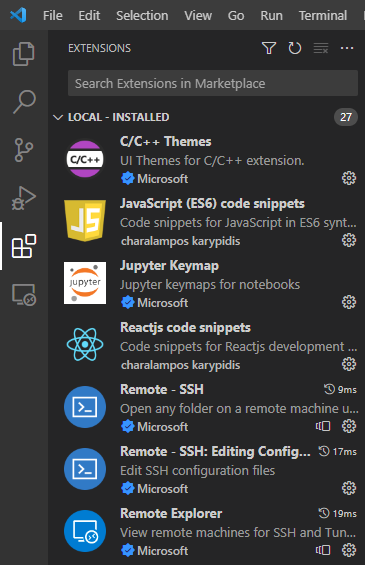Viewport: 365px width, 565px height.
Task: Click remote indicator icon on Remote Explorer row
Action: pyautogui.click(x=323, y=550)
